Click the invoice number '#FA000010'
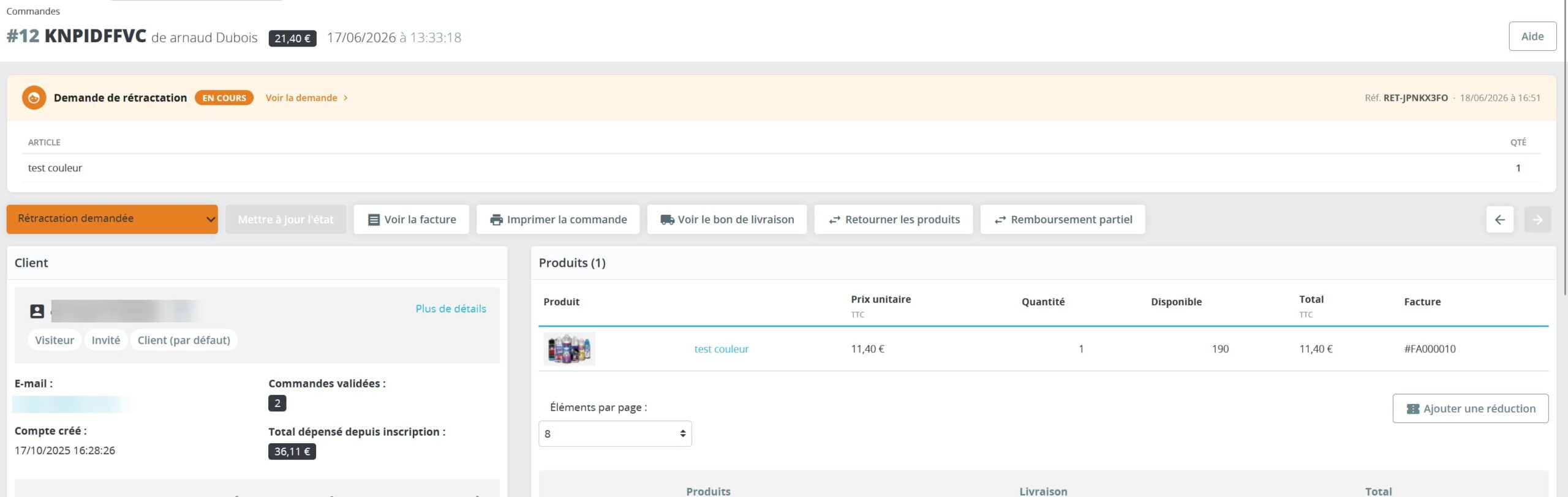 click(1430, 349)
